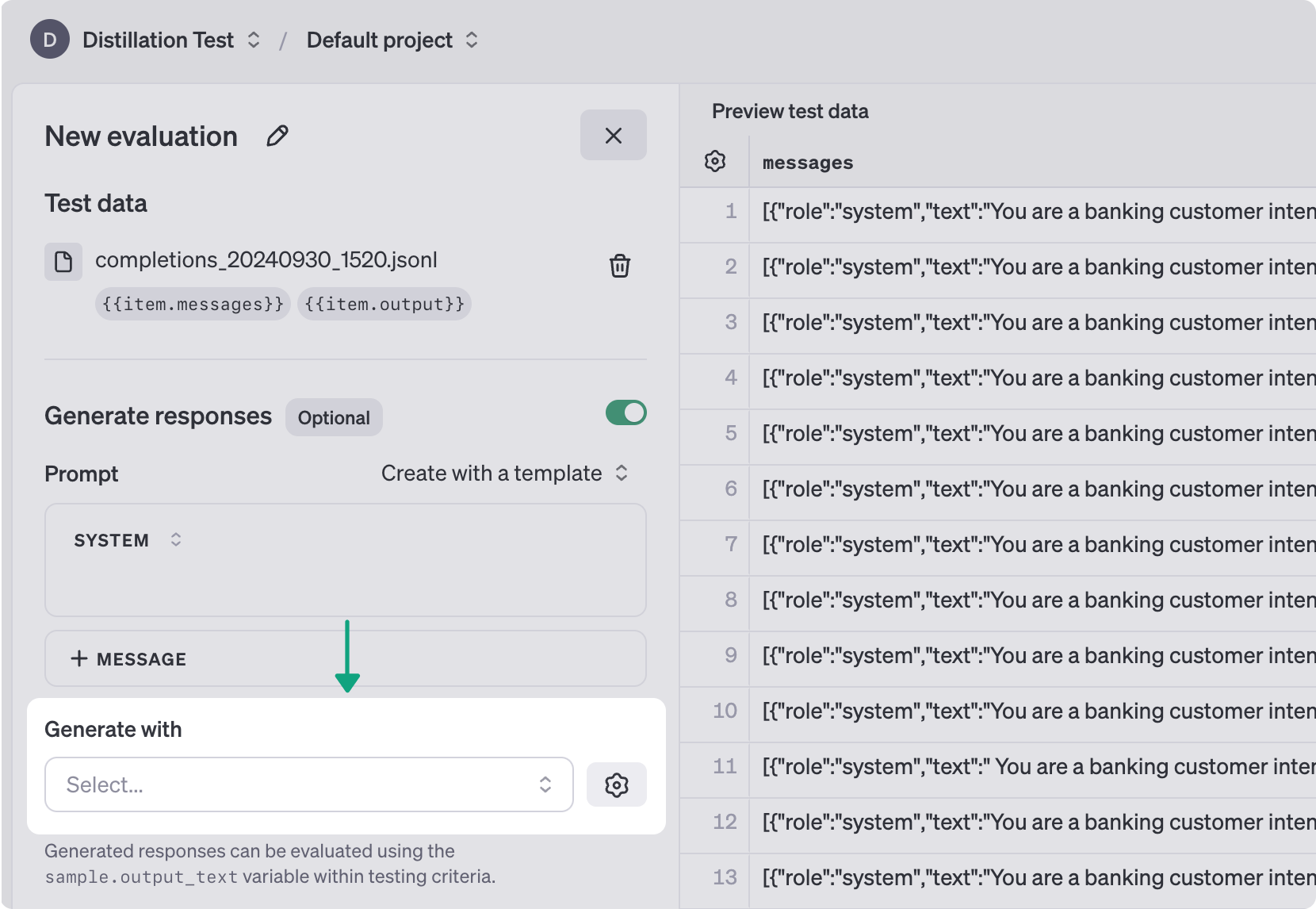This screenshot has width=1316, height=909.
Task: Open the Generate with model dropdown
Action: 308,784
